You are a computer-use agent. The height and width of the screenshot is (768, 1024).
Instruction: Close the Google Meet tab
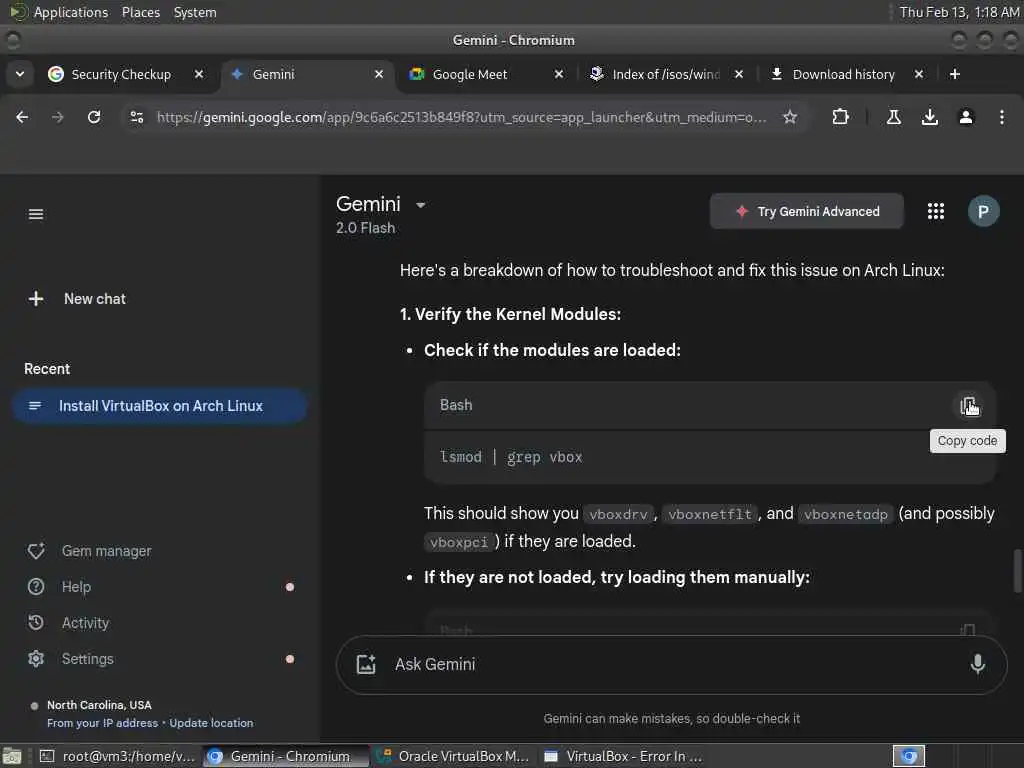click(x=559, y=74)
